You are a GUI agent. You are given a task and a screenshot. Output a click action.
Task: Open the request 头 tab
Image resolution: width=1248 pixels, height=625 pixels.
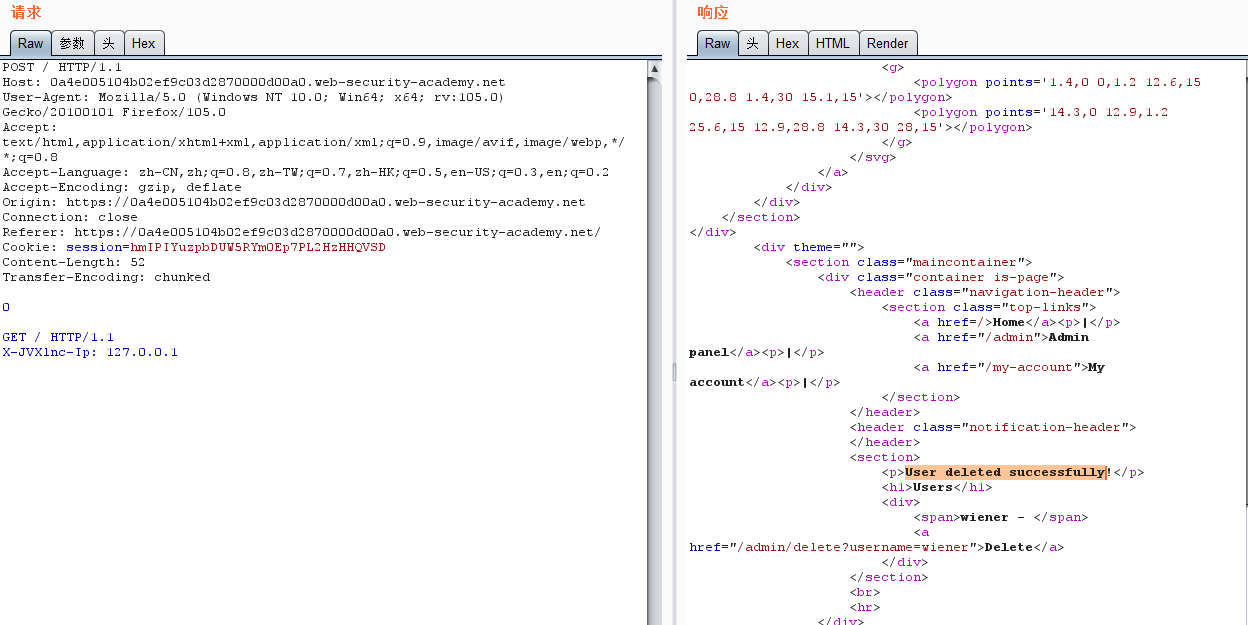click(x=108, y=43)
